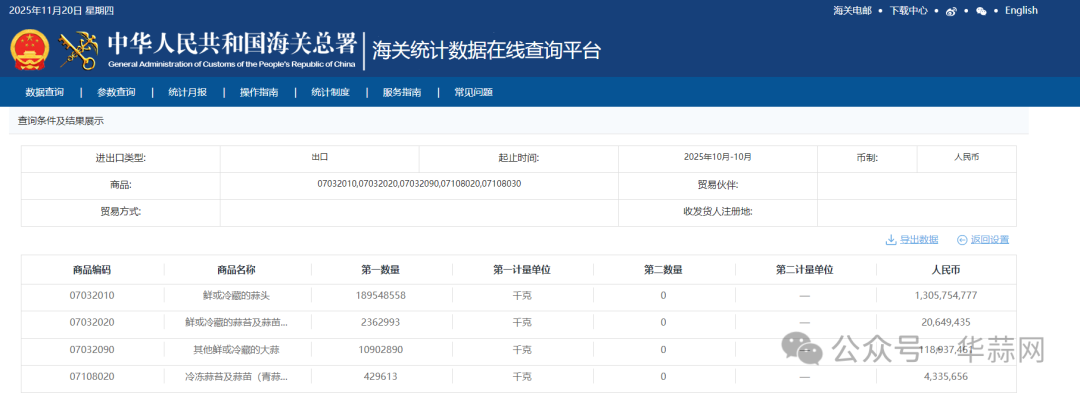Click the 第二计量单位 column header
The height and width of the screenshot is (393, 1080).
point(804,270)
